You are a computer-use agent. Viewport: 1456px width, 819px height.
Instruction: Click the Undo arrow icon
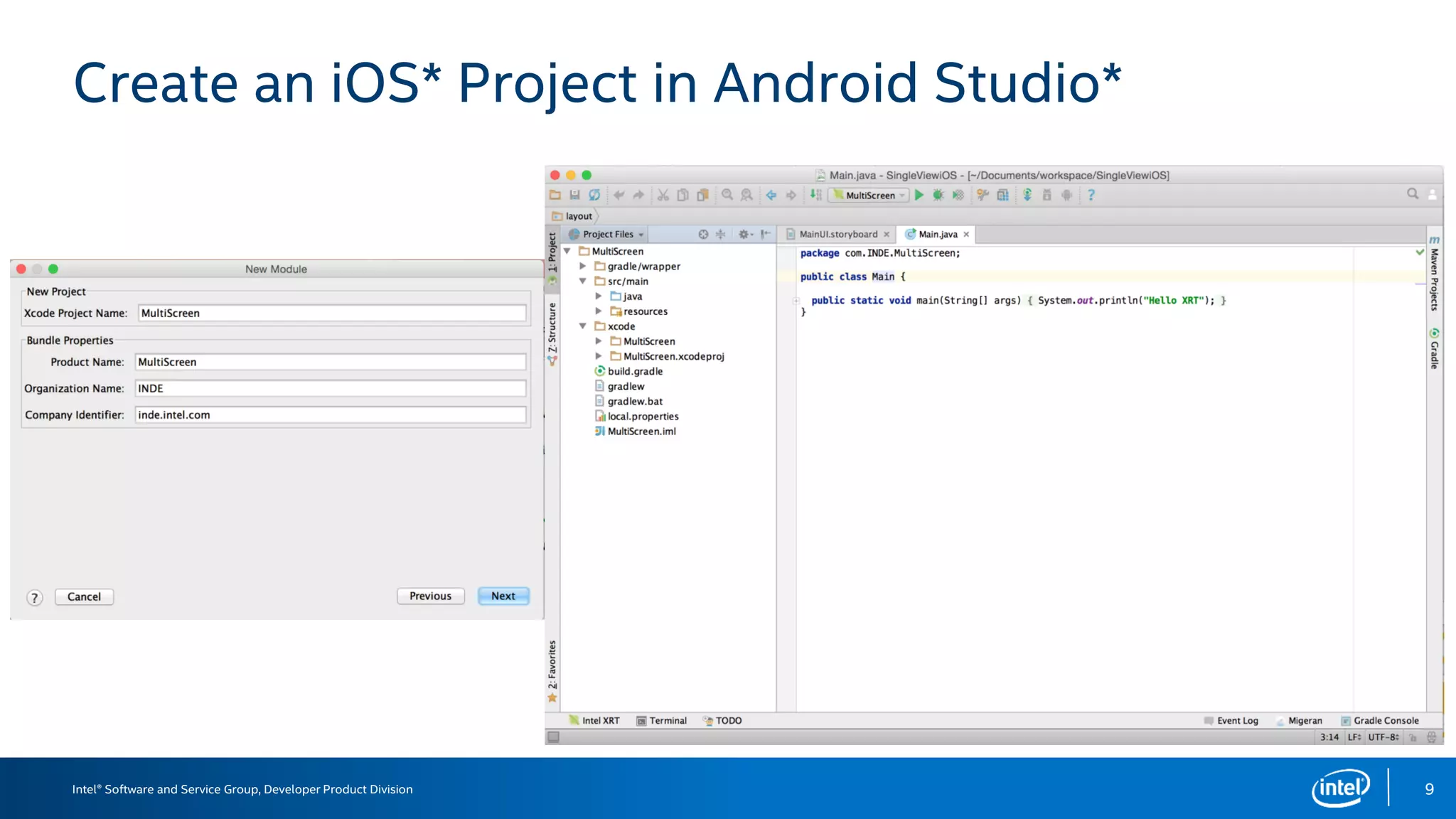coord(619,195)
